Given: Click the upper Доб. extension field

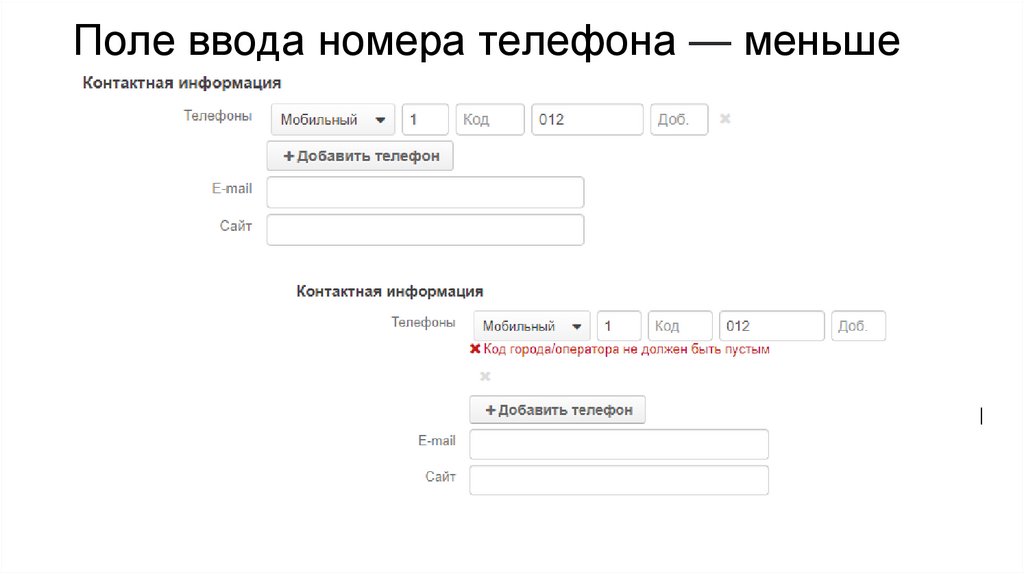Looking at the screenshot, I should click(679, 120).
